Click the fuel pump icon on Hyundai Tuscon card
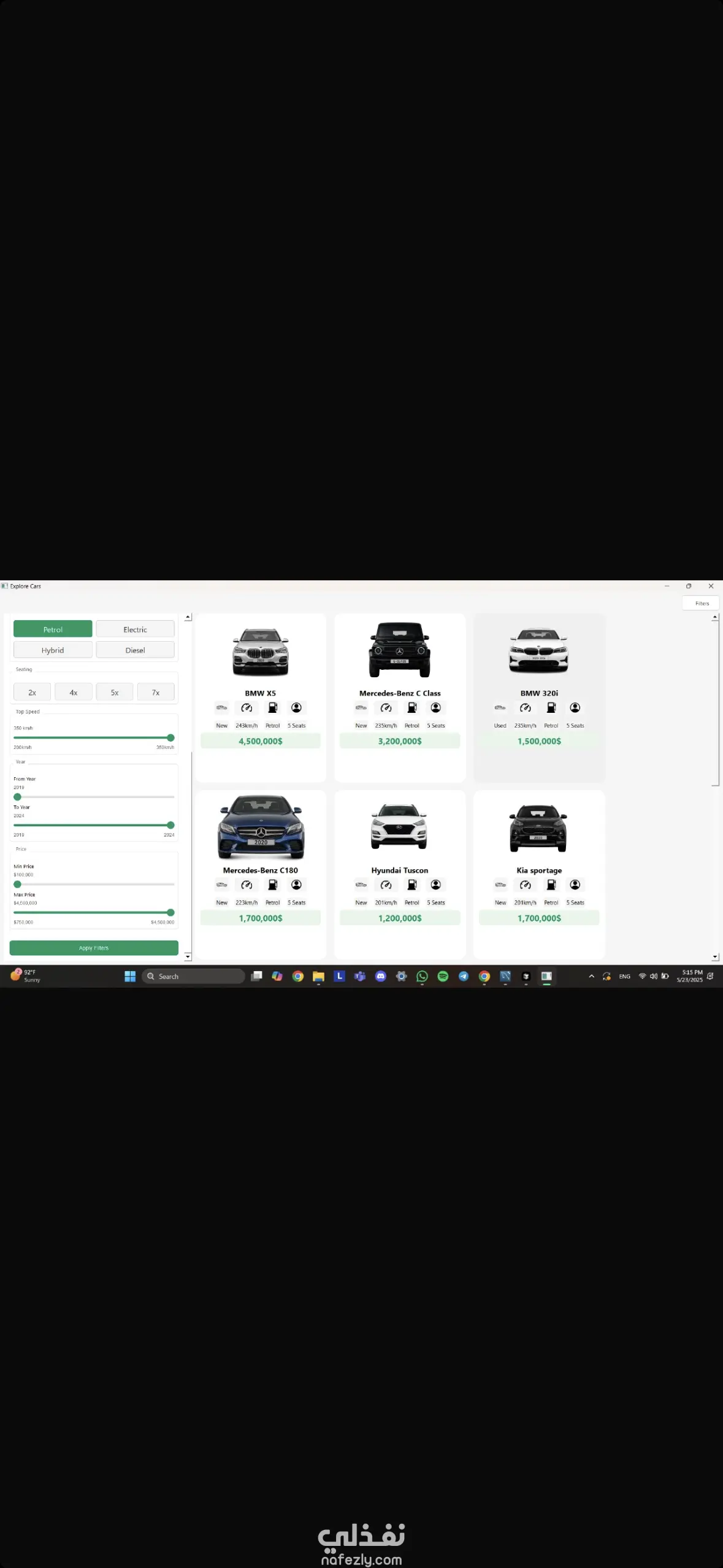This screenshot has height=1568, width=723. pyautogui.click(x=411, y=885)
